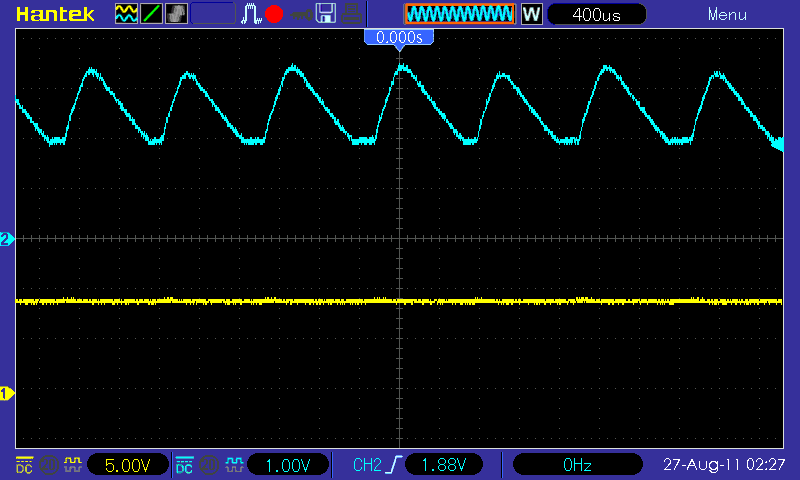Click the red record/stop indicator
This screenshot has height=480, width=800.
pos(274,14)
